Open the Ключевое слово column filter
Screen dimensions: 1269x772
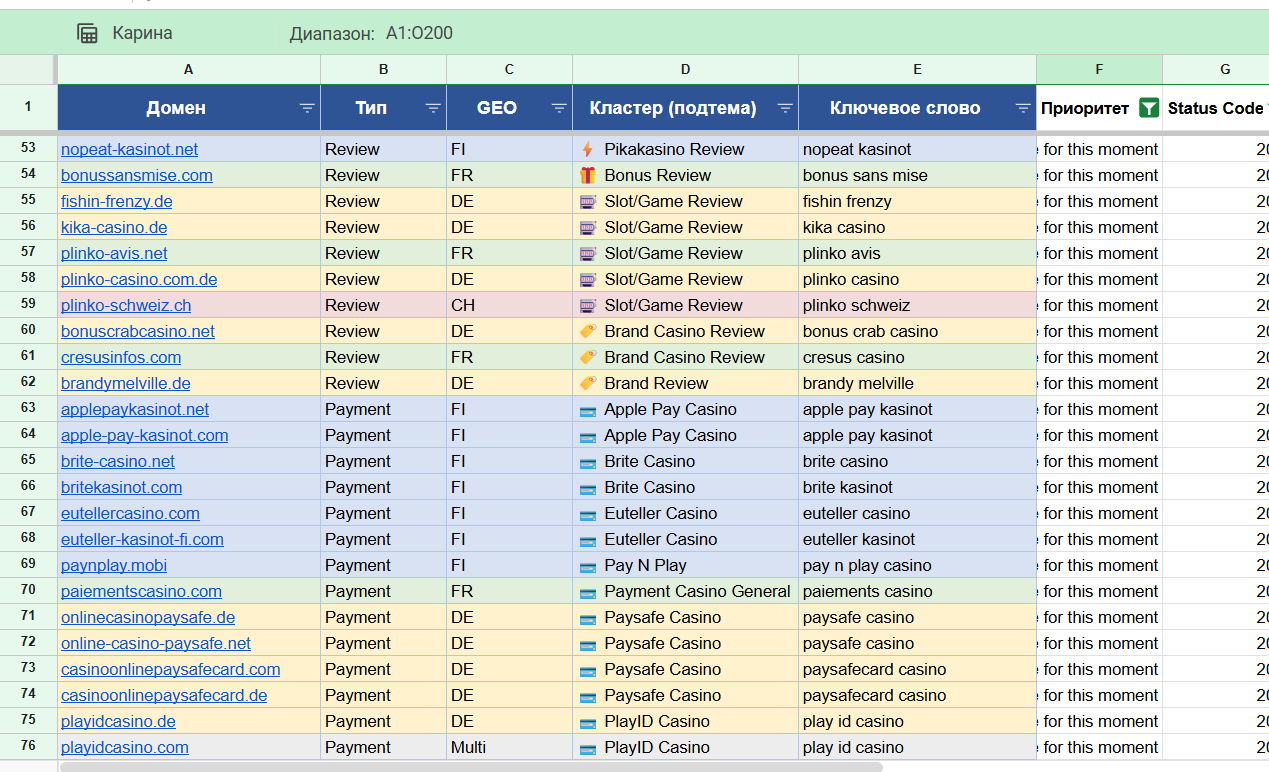(x=1023, y=108)
